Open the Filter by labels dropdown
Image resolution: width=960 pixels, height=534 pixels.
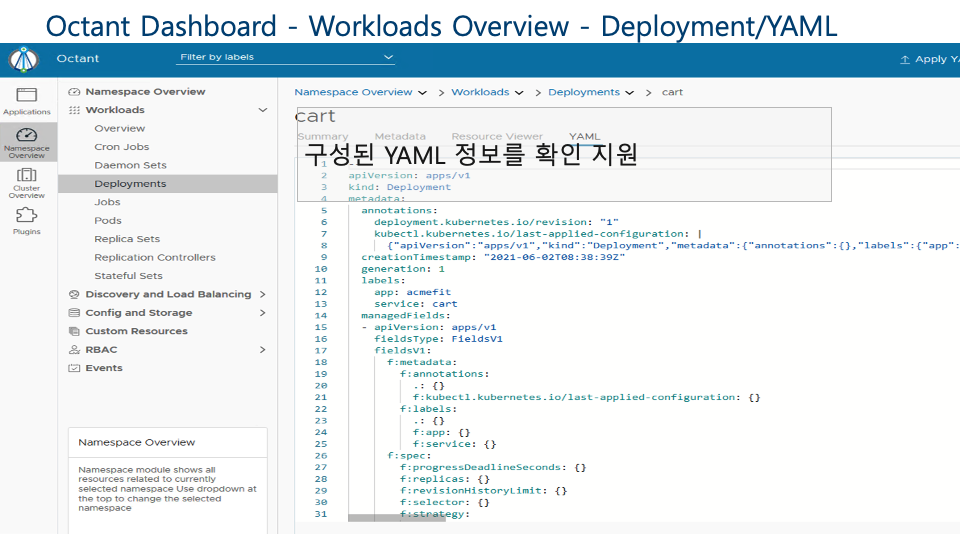(x=285, y=57)
